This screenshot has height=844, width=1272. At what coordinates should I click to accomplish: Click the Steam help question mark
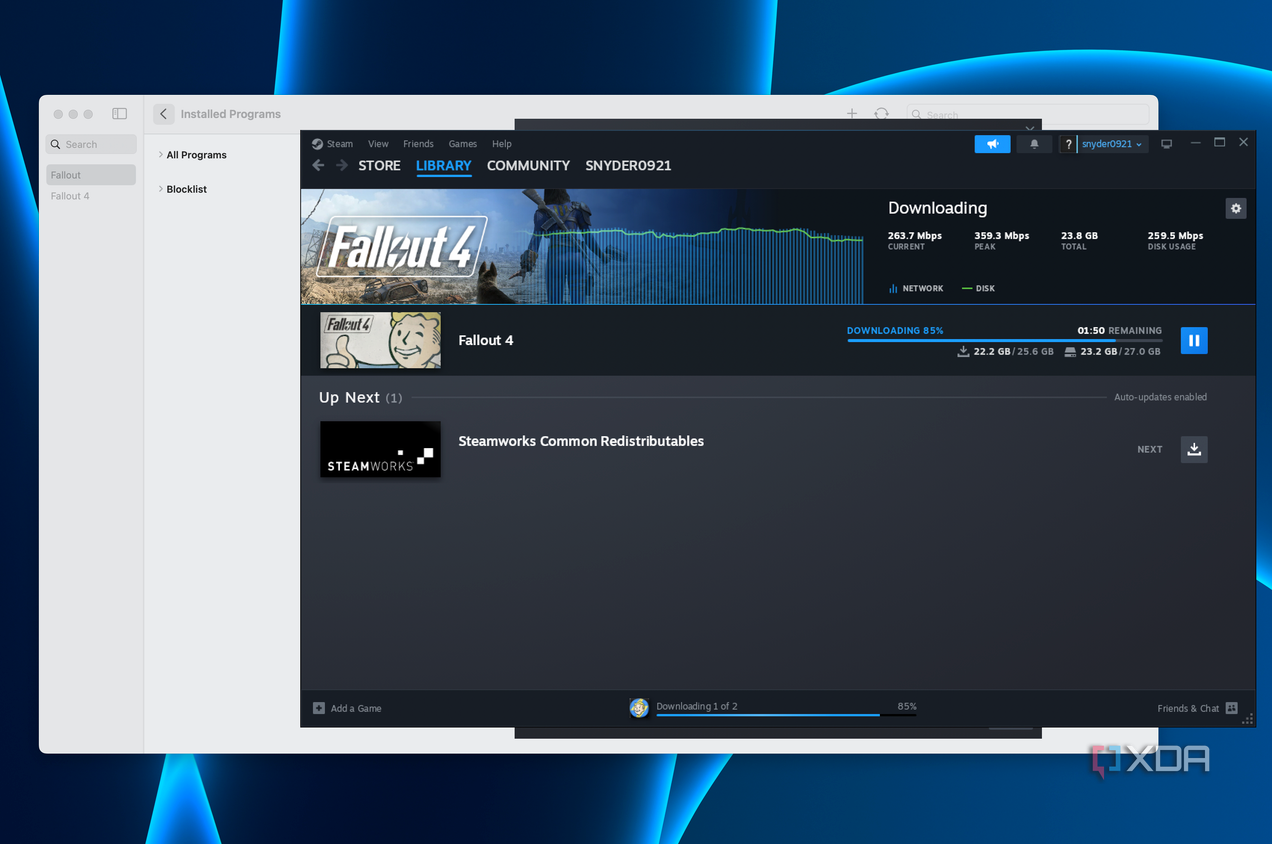pos(1069,144)
